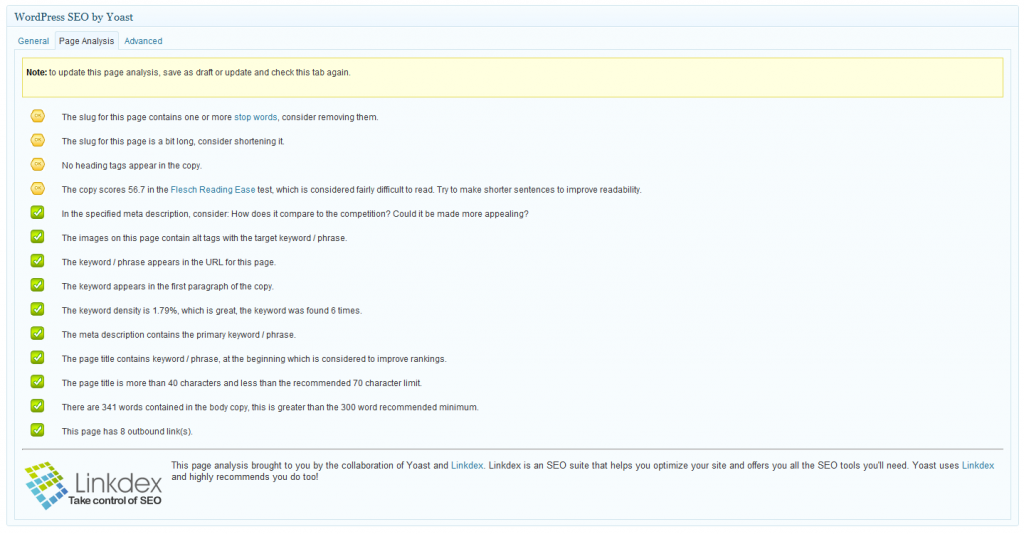This screenshot has width=1024, height=534.
Task: Click the WordPress SEO by Yoast panel header
Action: point(73,17)
